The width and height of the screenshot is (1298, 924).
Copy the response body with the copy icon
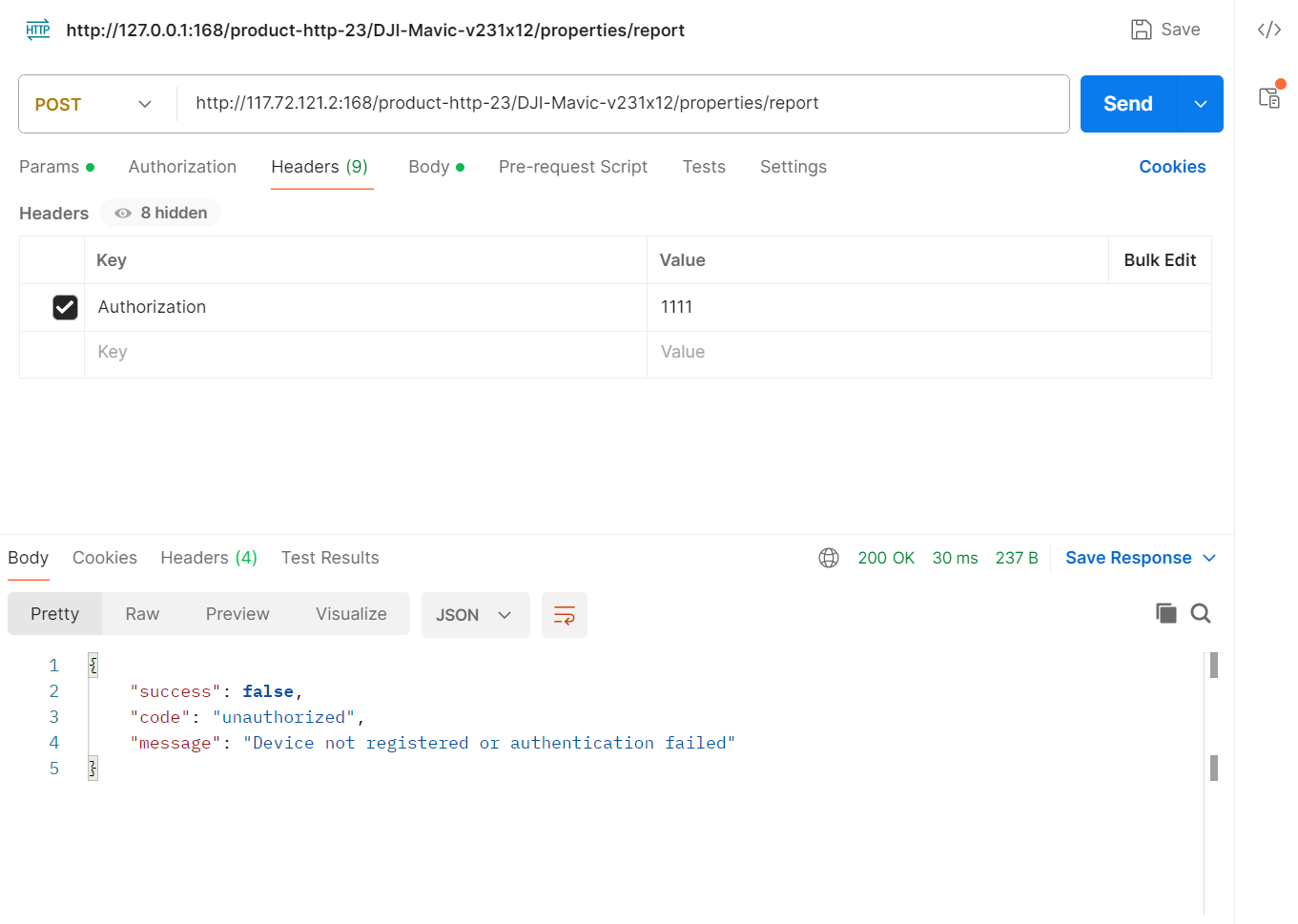(x=1165, y=613)
